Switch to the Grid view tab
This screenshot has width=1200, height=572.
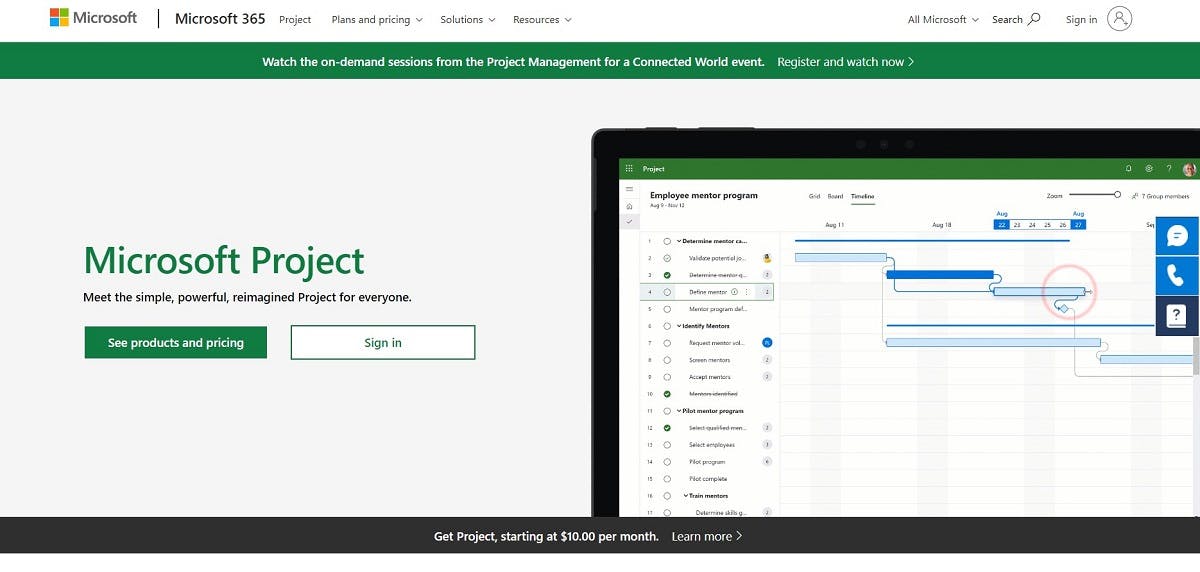pyautogui.click(x=815, y=196)
